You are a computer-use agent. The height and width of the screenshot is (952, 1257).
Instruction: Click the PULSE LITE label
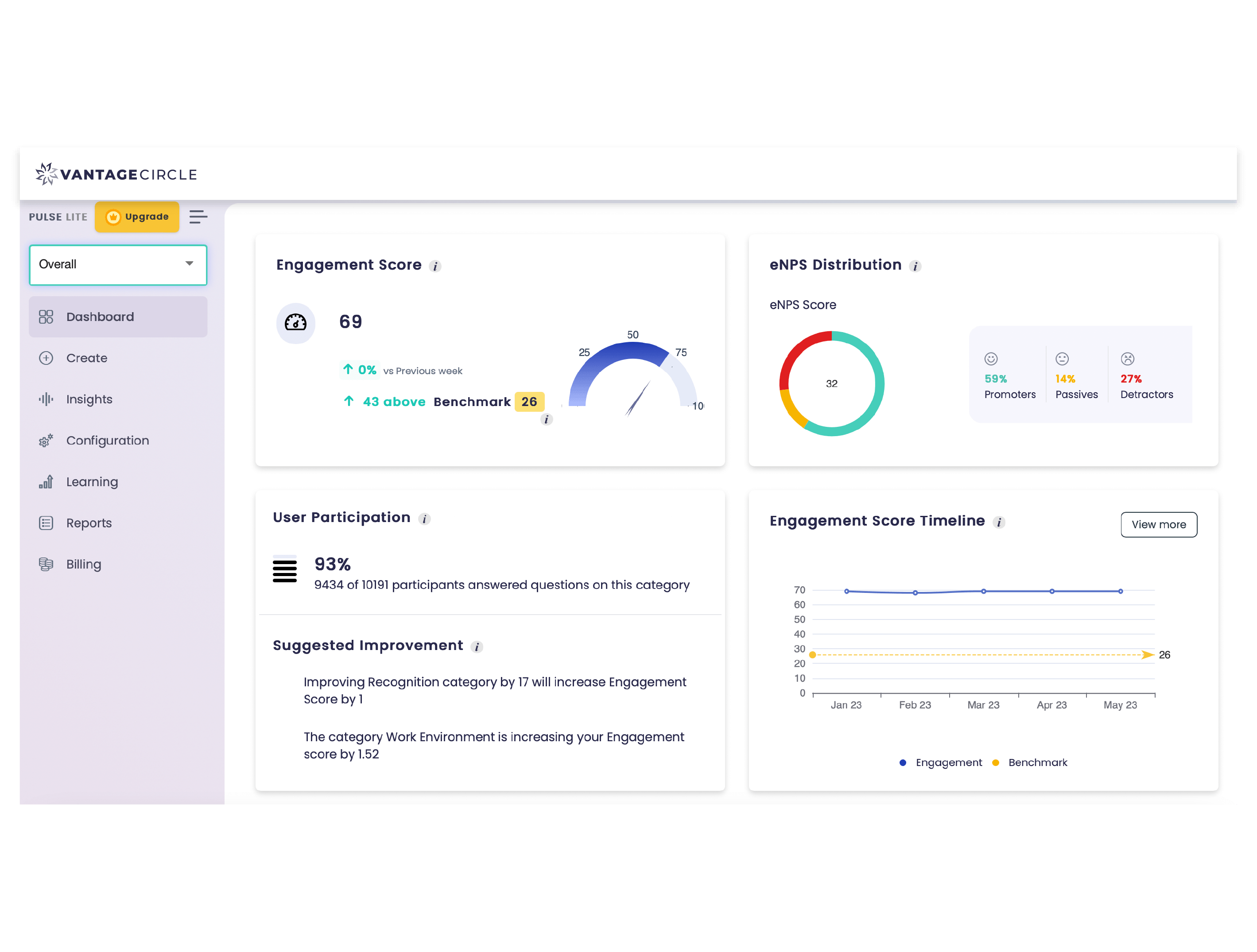pos(58,217)
